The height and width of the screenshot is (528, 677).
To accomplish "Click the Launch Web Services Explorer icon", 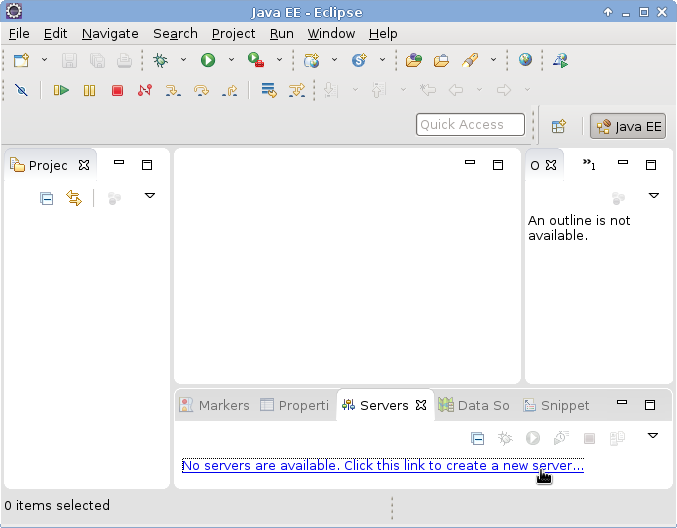I will tap(560, 60).
